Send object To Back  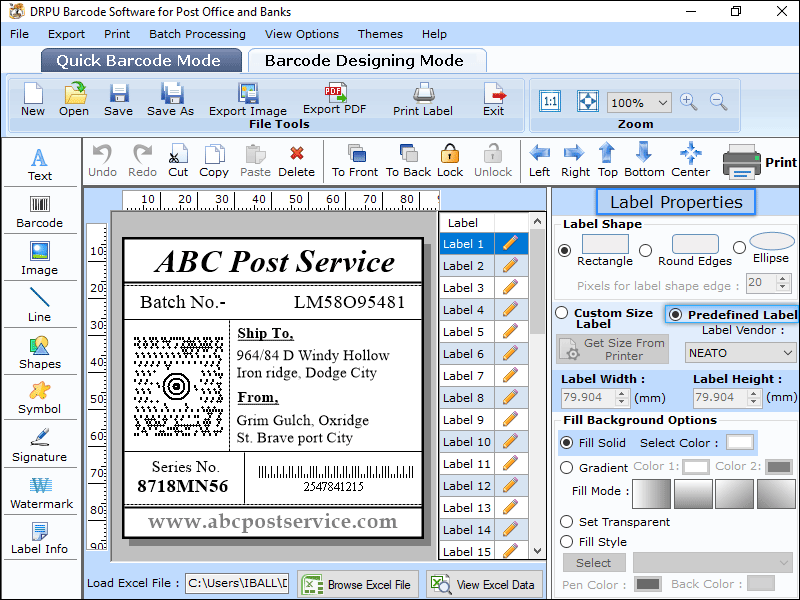coord(408,161)
